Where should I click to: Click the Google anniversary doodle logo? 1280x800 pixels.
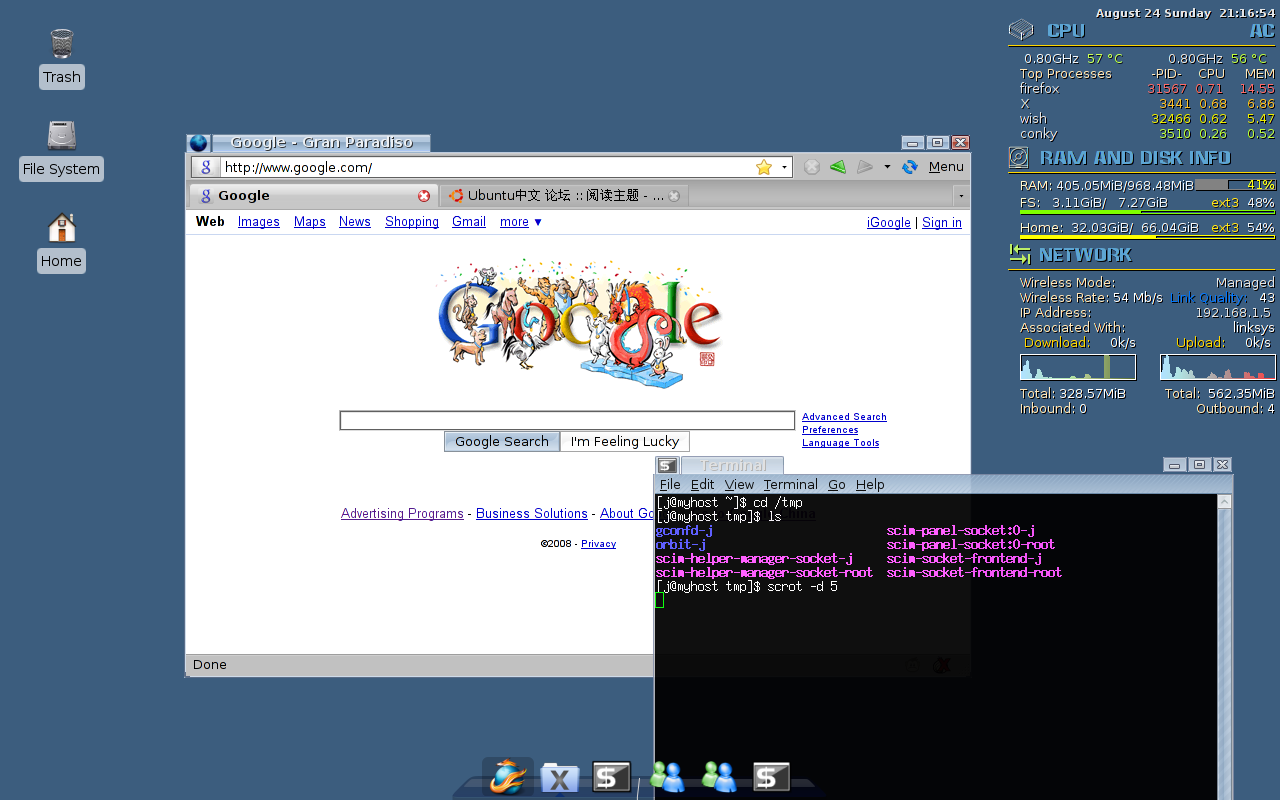580,325
